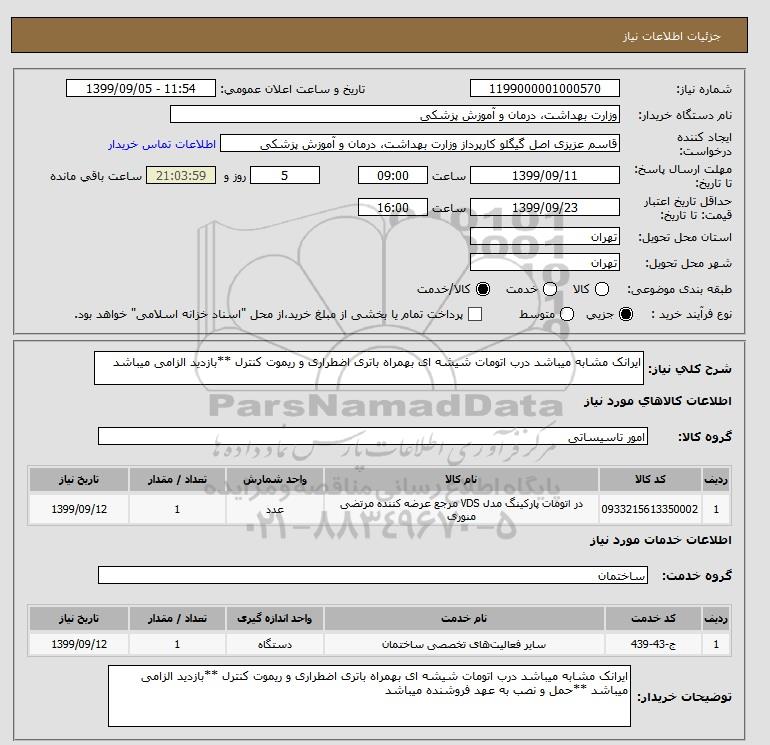Select the جزیی purchase type radio
The height and width of the screenshot is (745, 770).
point(626,314)
